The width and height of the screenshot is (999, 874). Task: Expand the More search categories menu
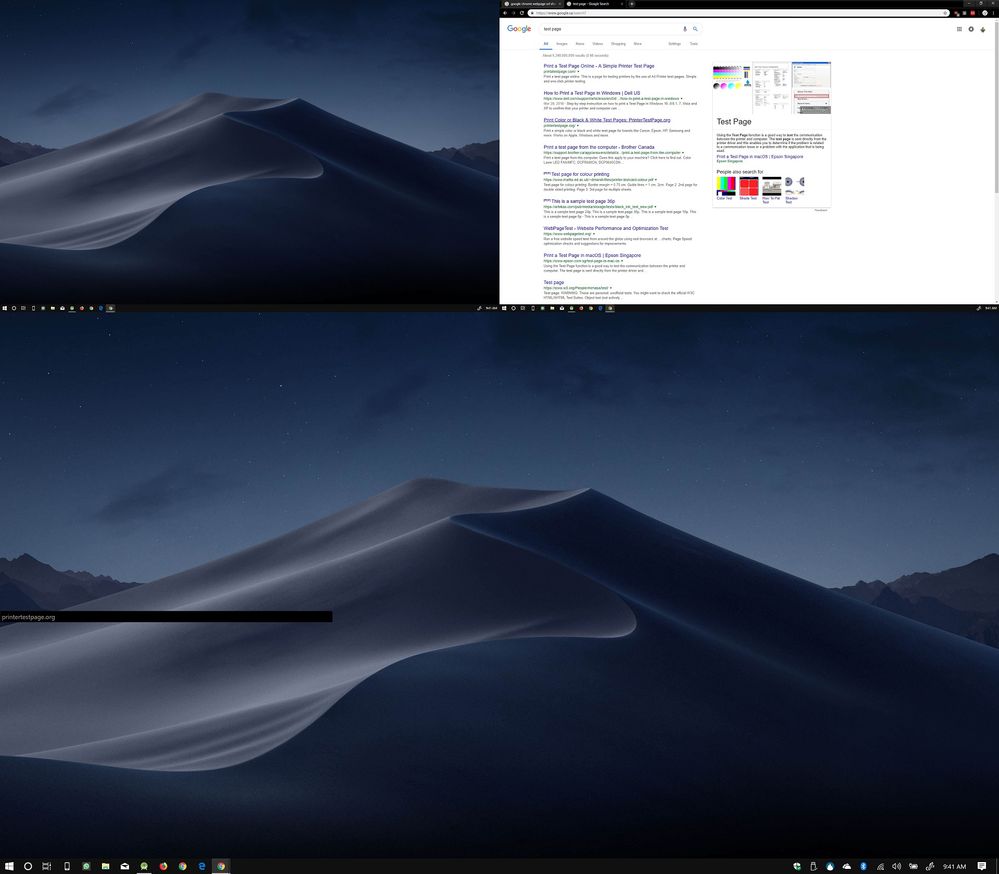(637, 44)
